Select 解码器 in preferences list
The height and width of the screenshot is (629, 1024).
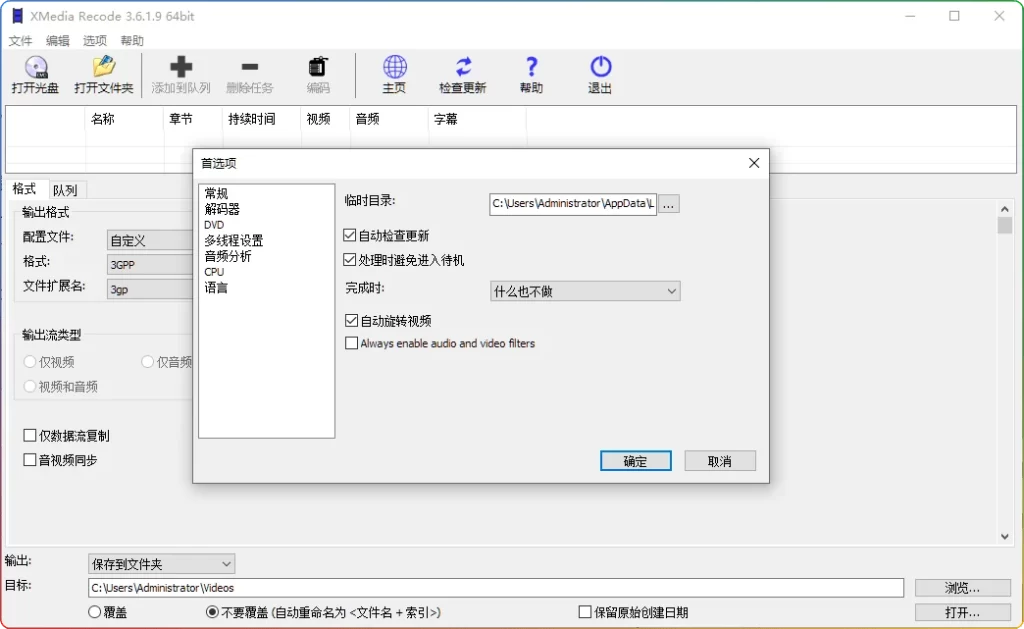pyautogui.click(x=222, y=209)
